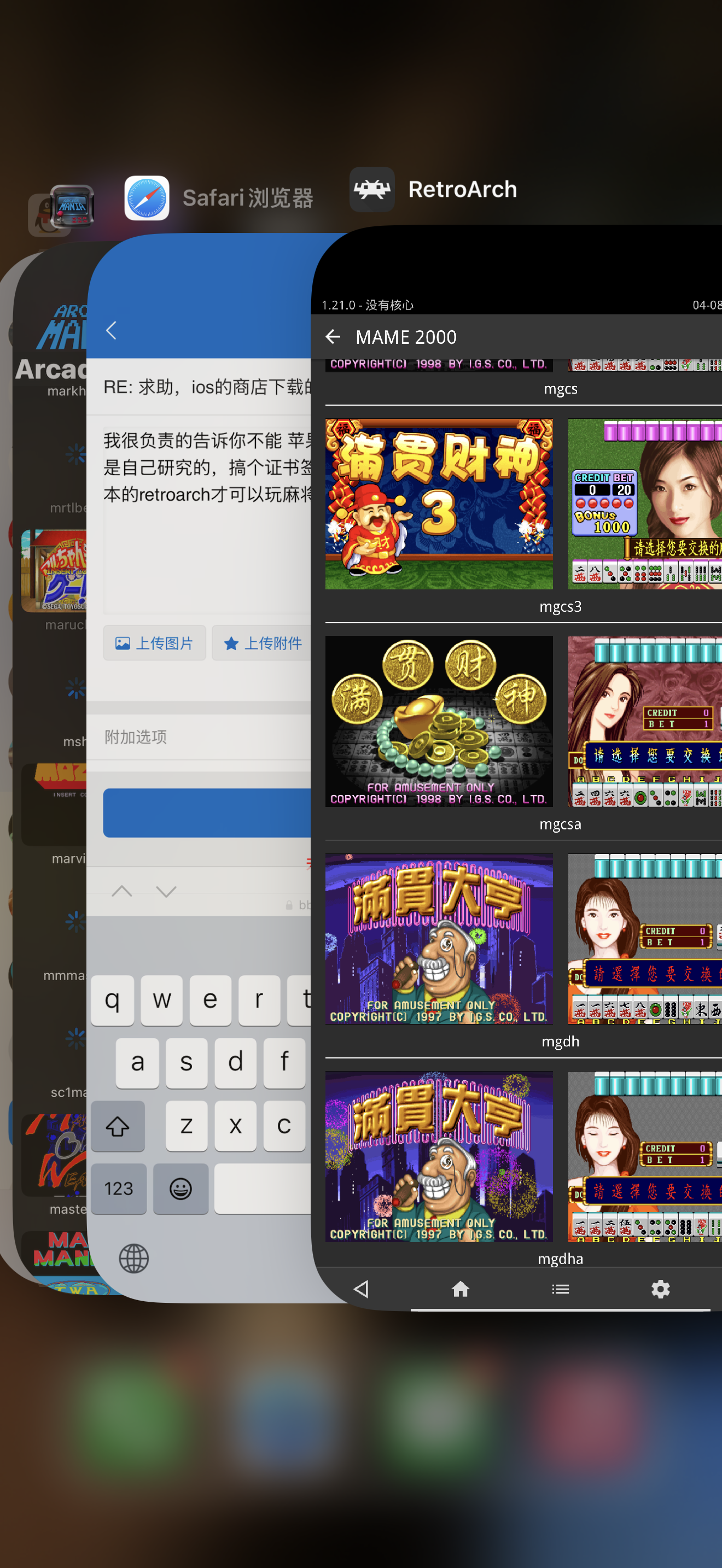Select the mgdh title thumbnail

coord(439,939)
